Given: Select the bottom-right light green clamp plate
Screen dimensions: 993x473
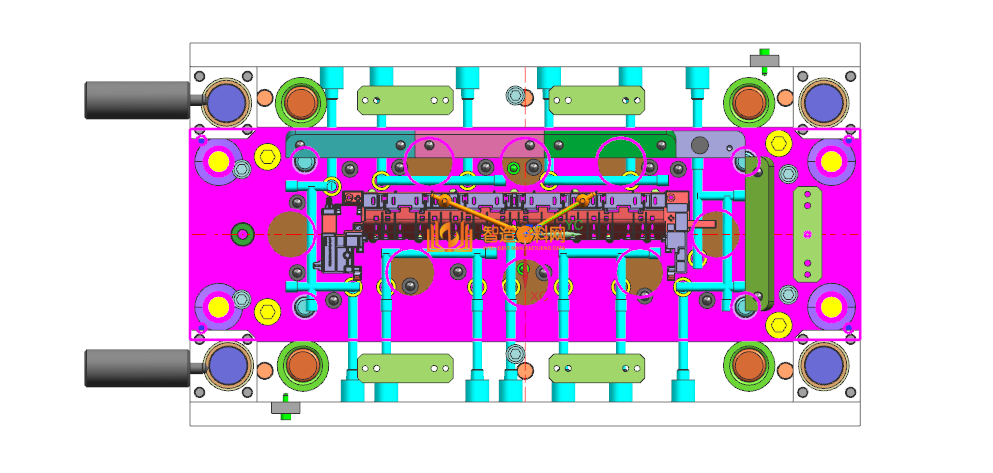Looking at the screenshot, I should point(597,368).
